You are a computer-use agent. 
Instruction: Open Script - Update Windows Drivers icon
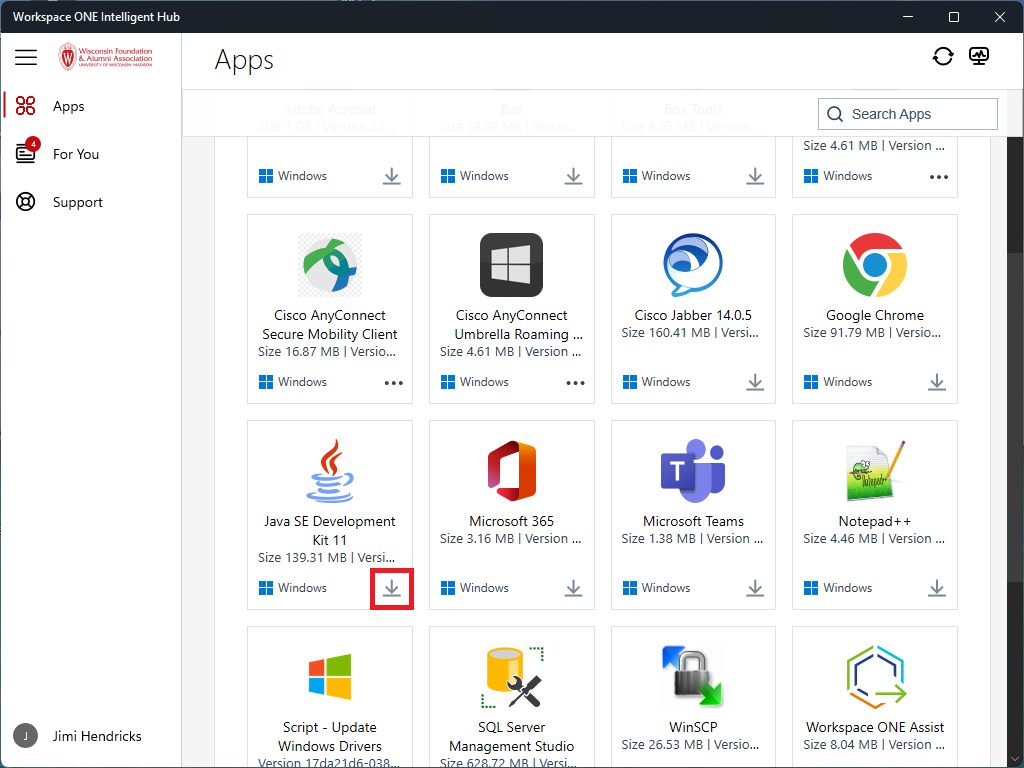coord(330,677)
